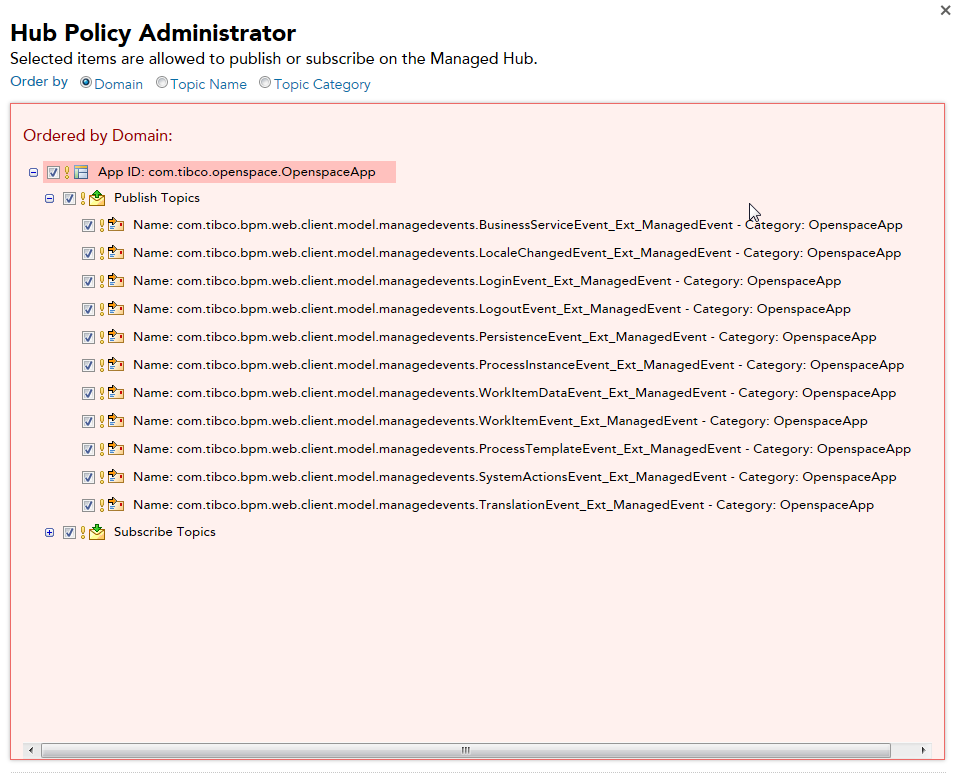
Task: Click the publish icon for BusinessServiceEvent topic
Action: pos(116,225)
